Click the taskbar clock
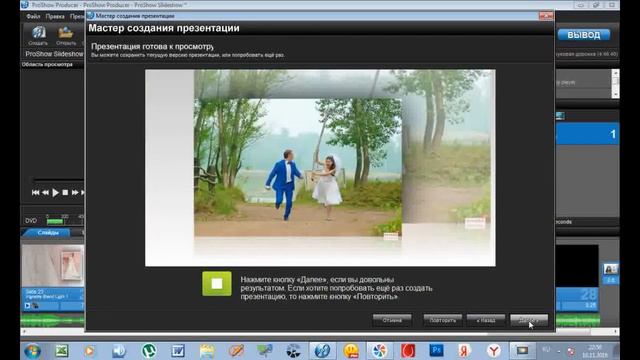Image resolution: width=640 pixels, height=360 pixels. [x=595, y=351]
